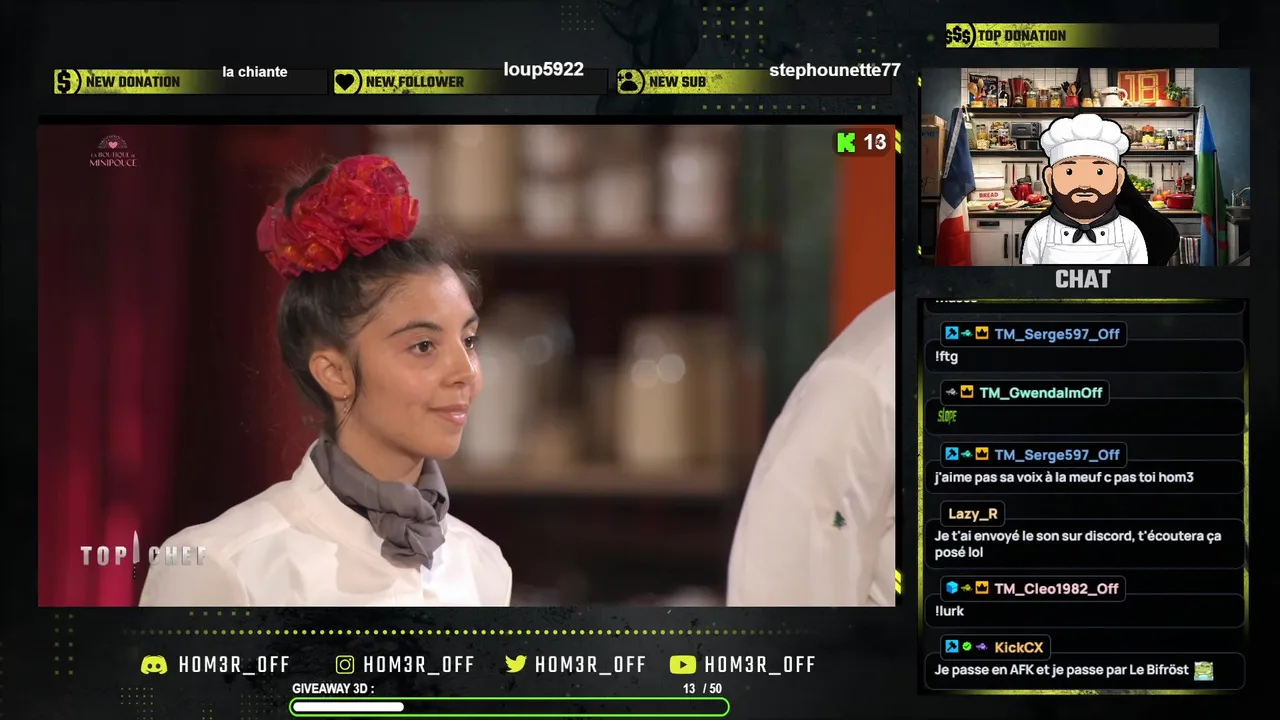Image resolution: width=1280 pixels, height=720 pixels.
Task: Click username Lazy_R in chat
Action: coord(973,514)
